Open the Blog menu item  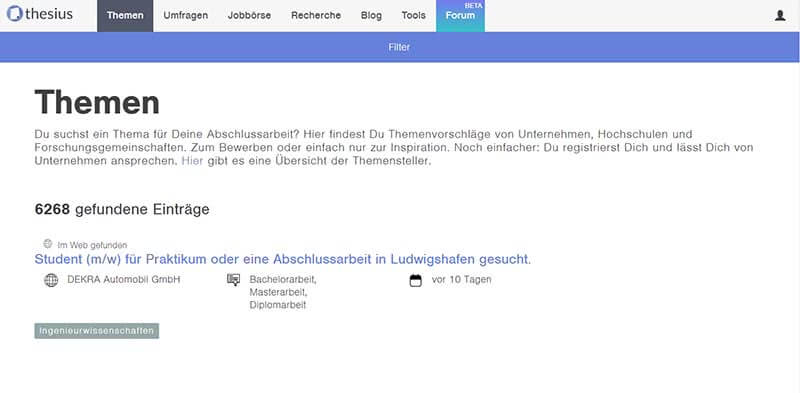(x=371, y=16)
